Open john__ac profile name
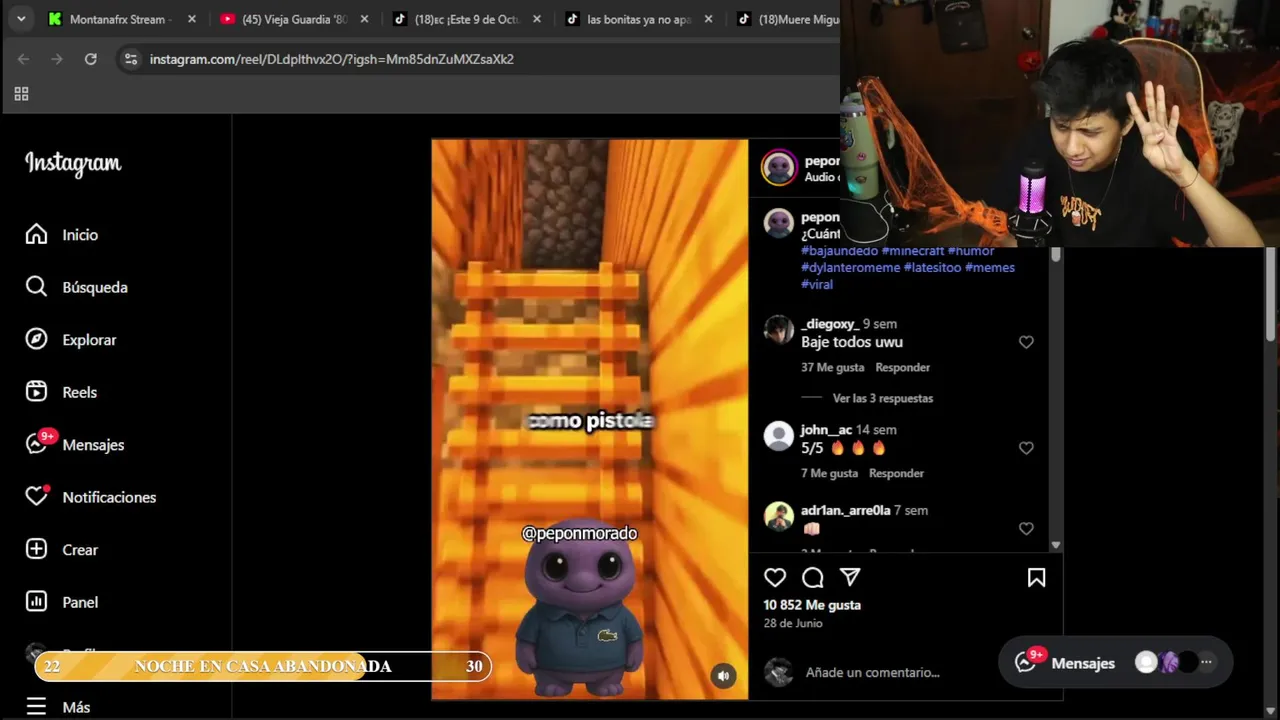The height and width of the screenshot is (720, 1280). (x=826, y=430)
